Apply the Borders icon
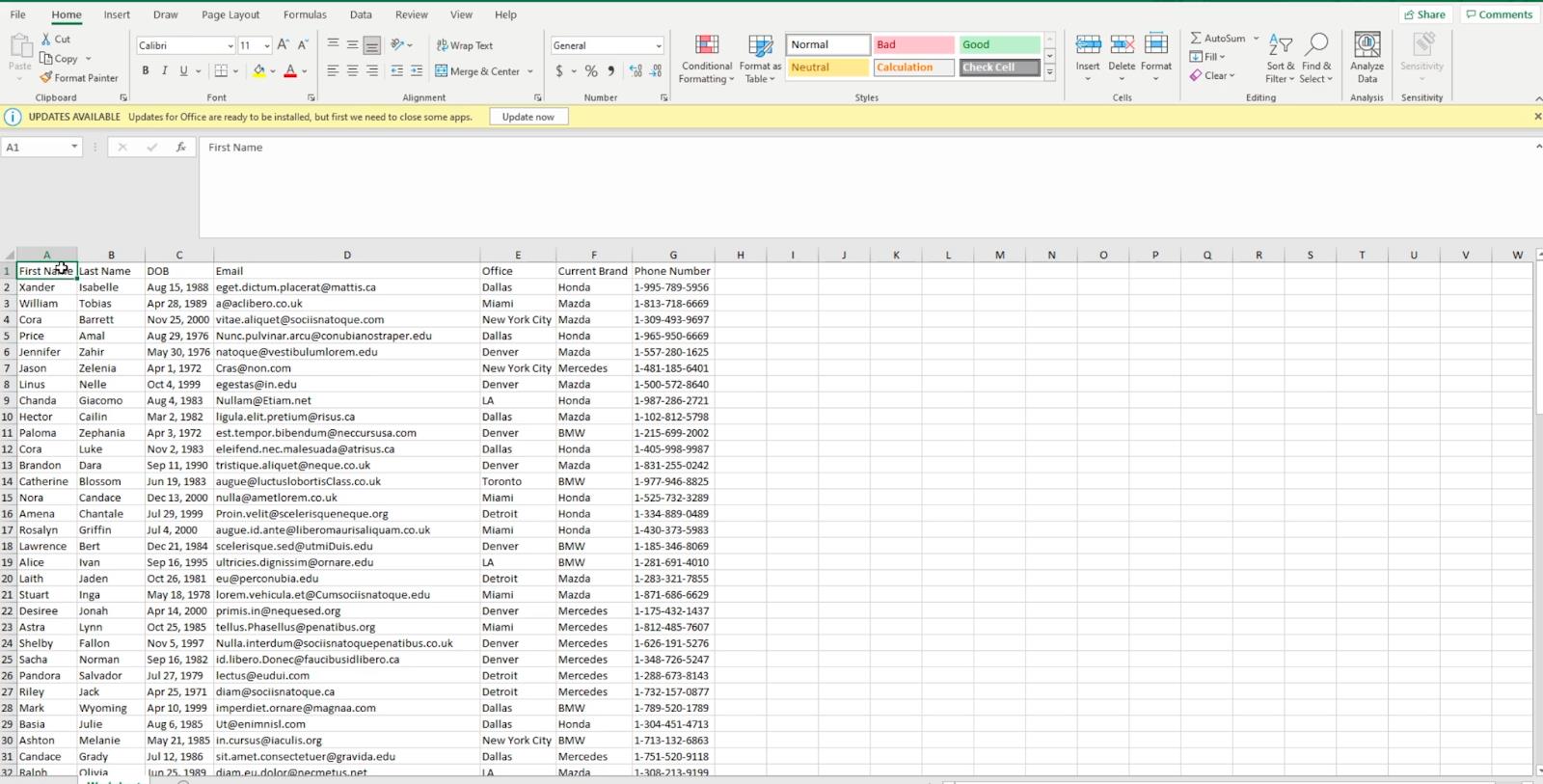 (221, 71)
